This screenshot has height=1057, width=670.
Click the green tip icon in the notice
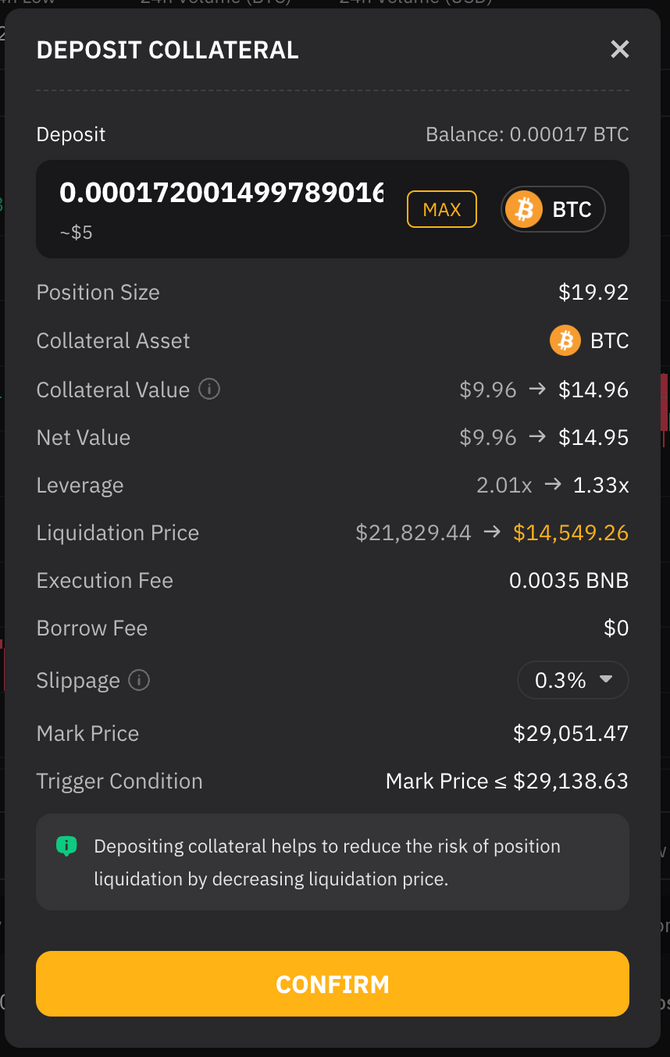click(x=66, y=847)
